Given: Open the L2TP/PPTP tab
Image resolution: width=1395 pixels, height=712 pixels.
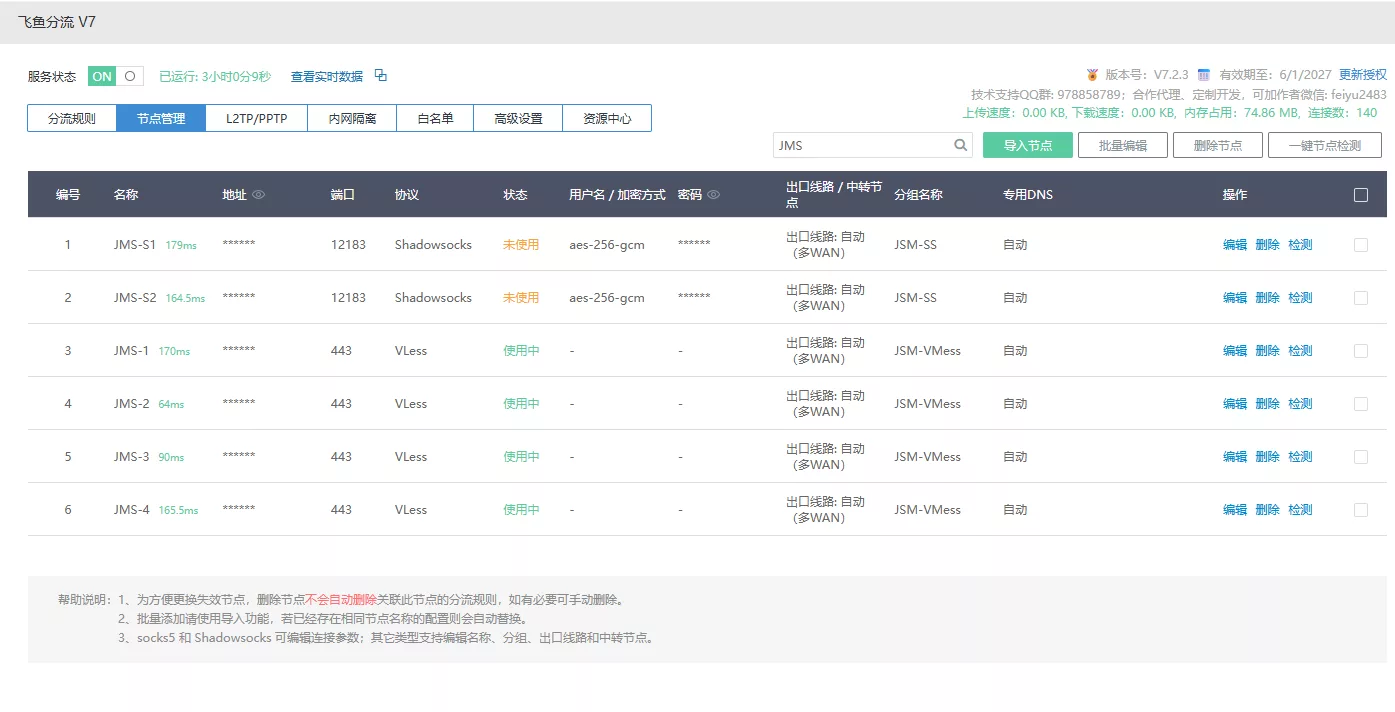Looking at the screenshot, I should 256,118.
